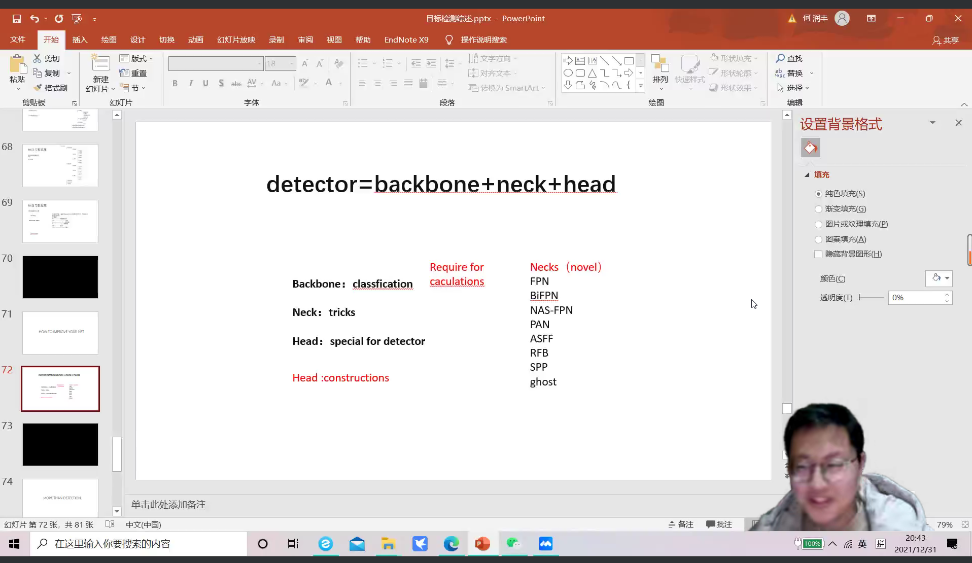The image size is (972, 563).
Task: Select the Gradient Fill radio option
Action: 818,209
